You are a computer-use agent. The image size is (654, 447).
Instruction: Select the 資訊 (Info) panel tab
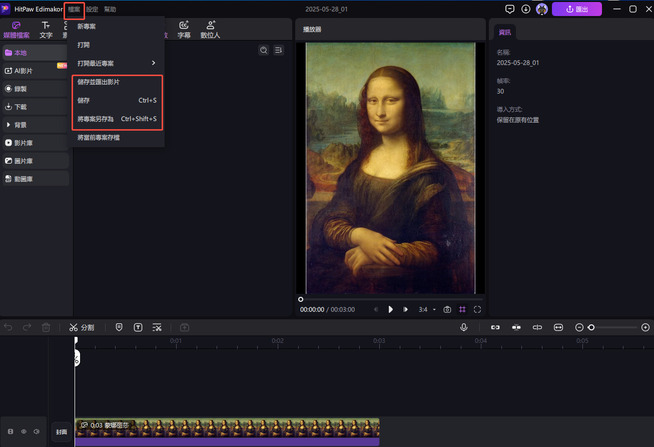(505, 32)
